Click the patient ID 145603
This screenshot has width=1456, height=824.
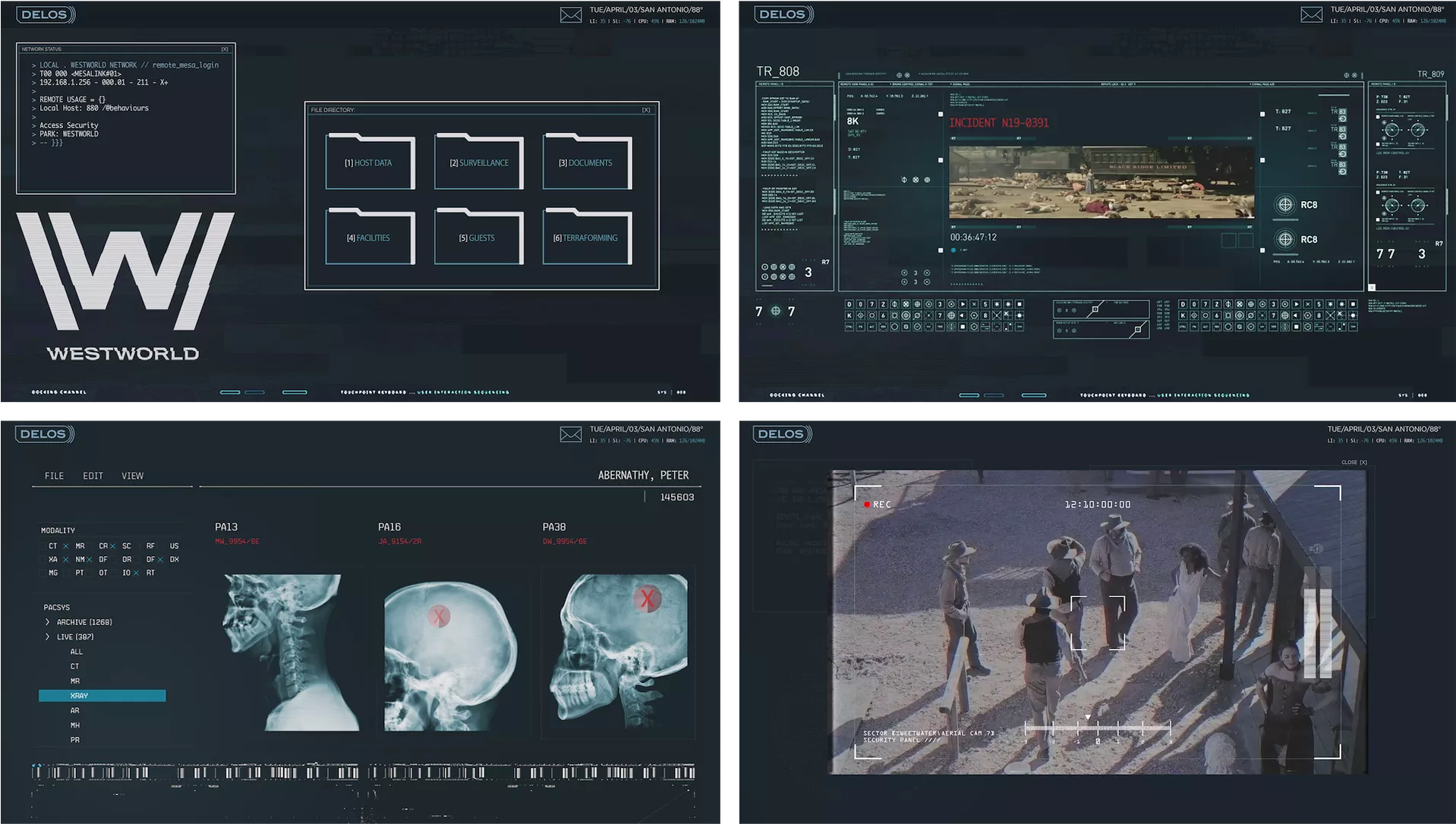click(676, 497)
